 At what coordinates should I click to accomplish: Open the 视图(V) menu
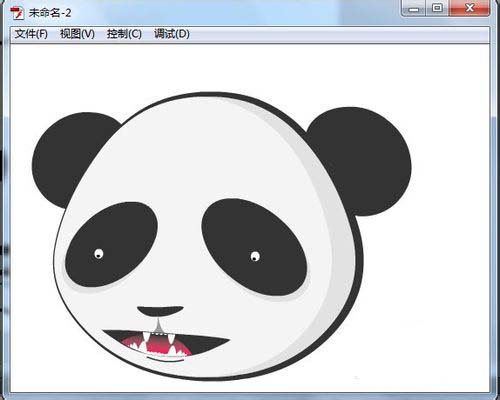pos(77,34)
